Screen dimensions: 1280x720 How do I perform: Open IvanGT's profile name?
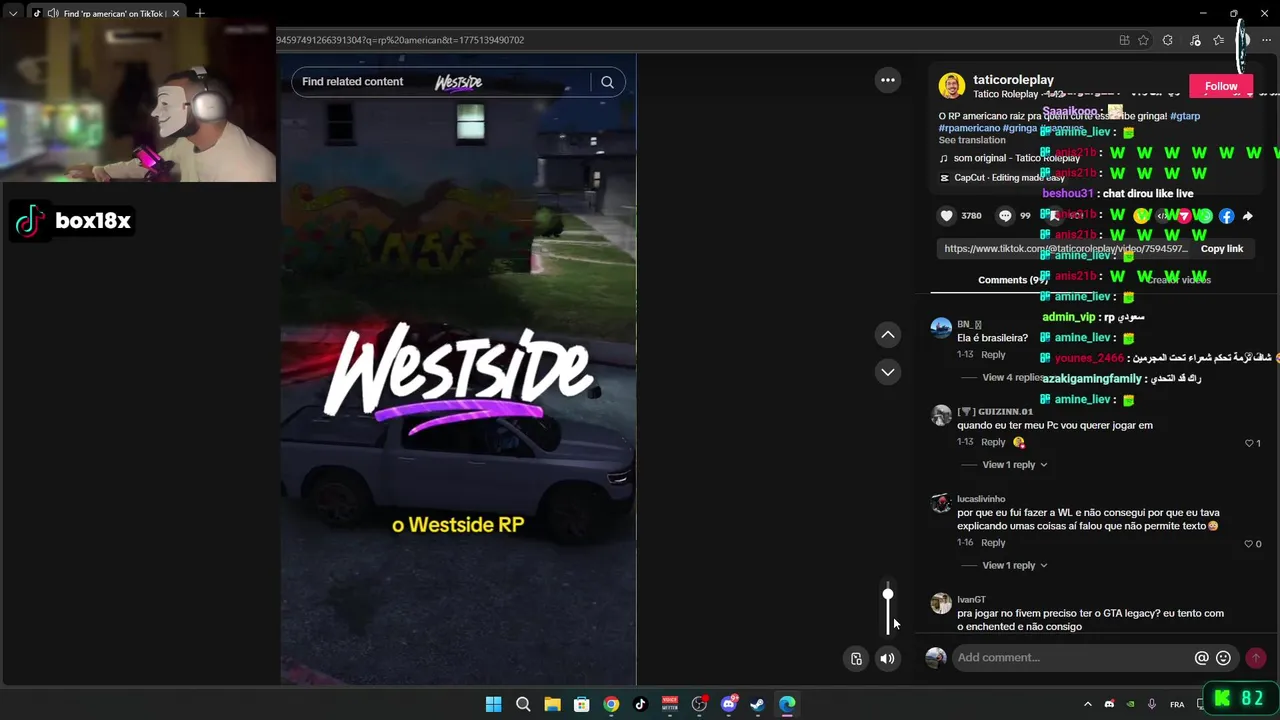pyautogui.click(x=971, y=600)
